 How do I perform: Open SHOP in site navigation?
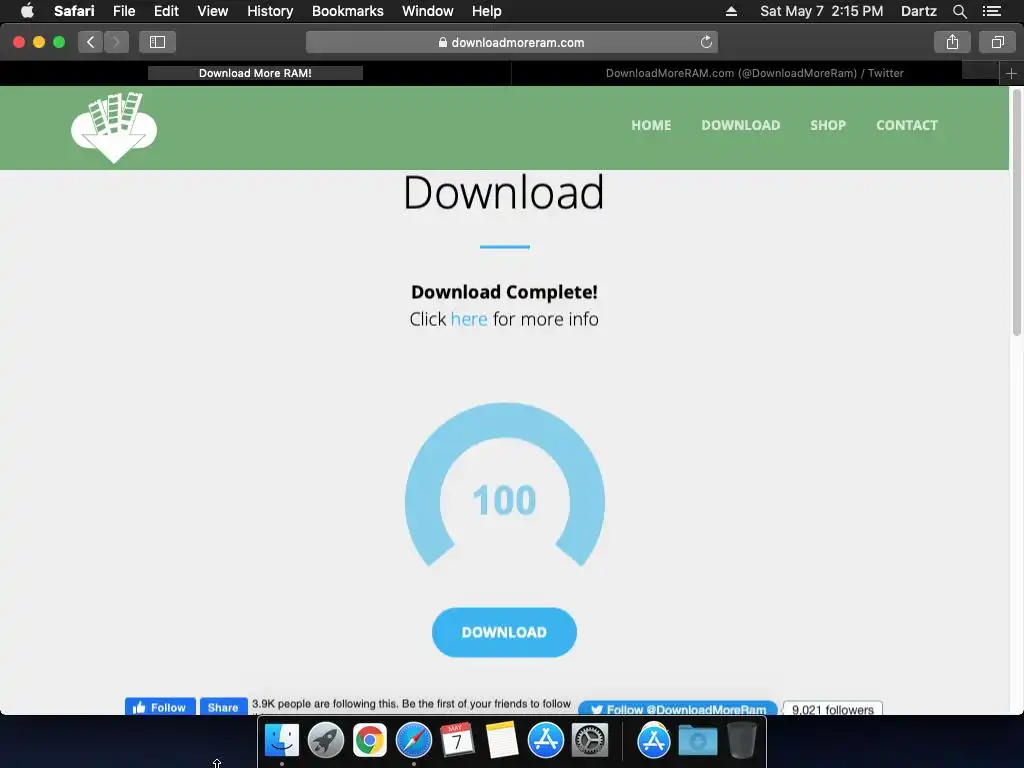[827, 125]
